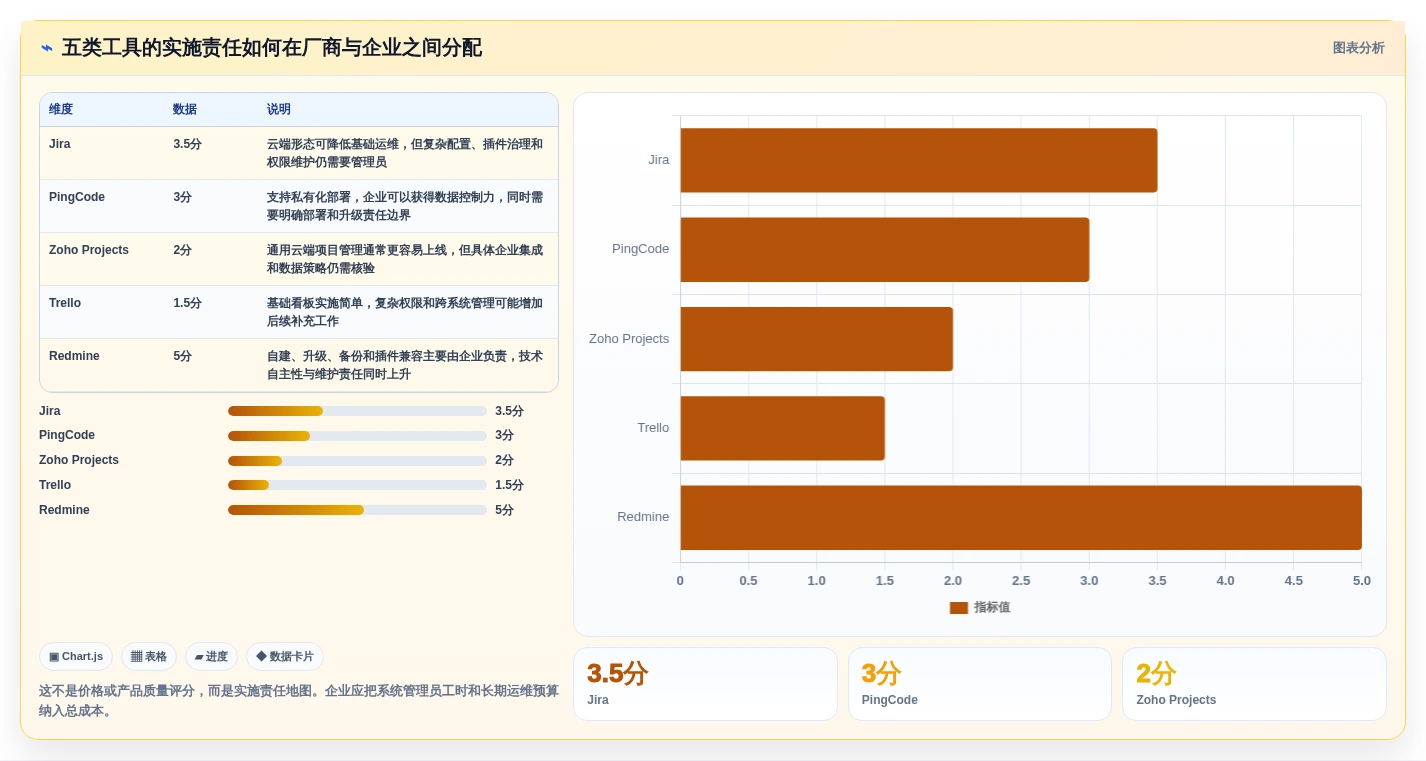Click the 5分 label beside Redmine progress
This screenshot has height=761, width=1426.
click(504, 510)
